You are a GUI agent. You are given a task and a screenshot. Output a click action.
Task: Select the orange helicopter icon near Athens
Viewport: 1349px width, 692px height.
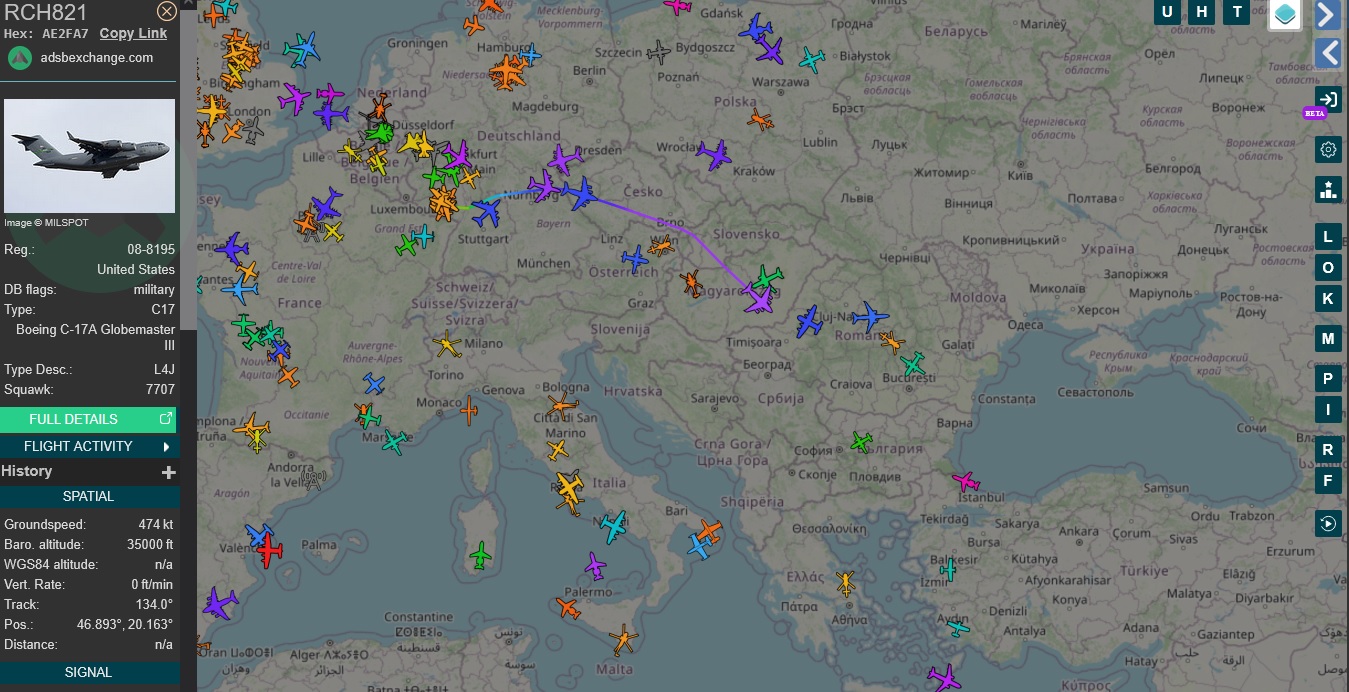(846, 582)
